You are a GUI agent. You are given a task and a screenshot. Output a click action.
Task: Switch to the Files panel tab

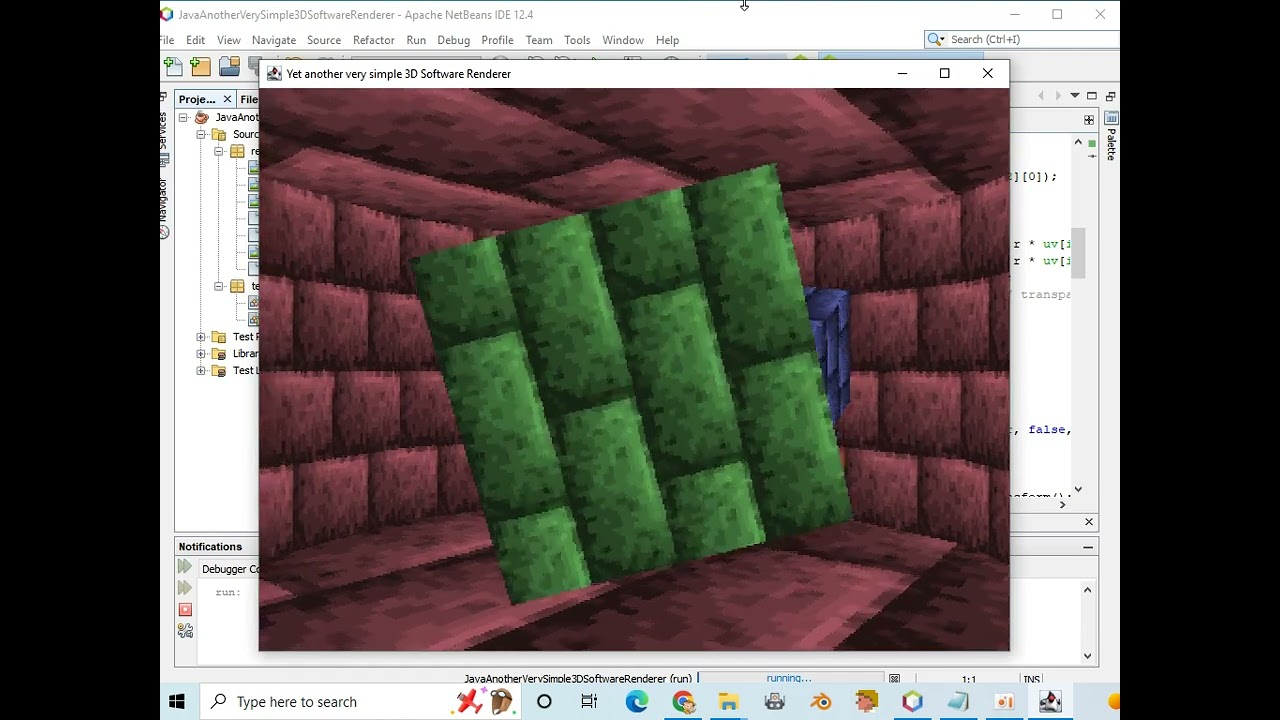point(249,99)
